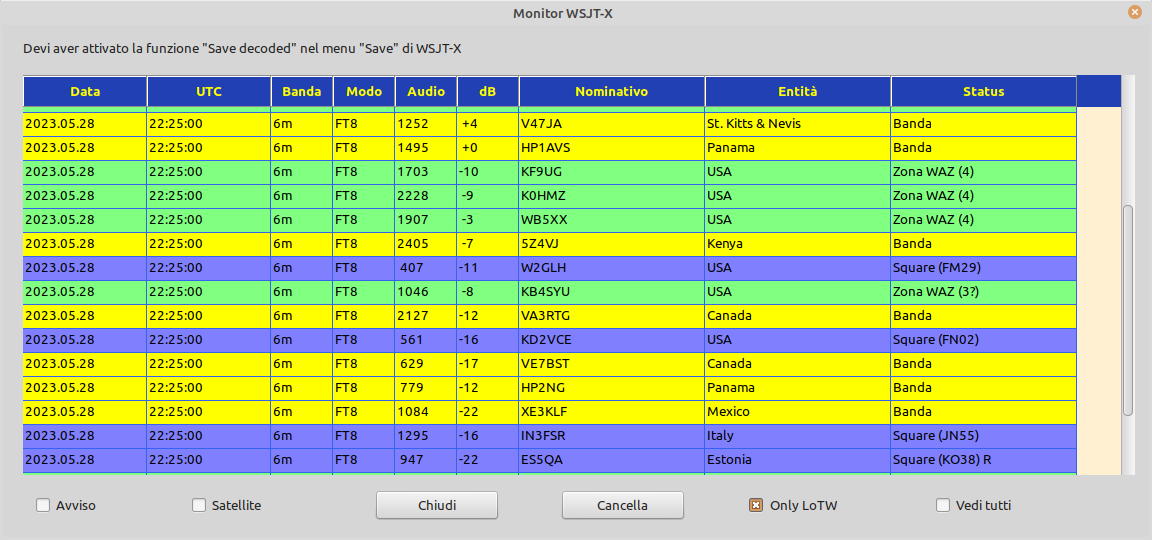This screenshot has height=540, width=1152.
Task: Click the Audio column header
Action: tap(426, 92)
